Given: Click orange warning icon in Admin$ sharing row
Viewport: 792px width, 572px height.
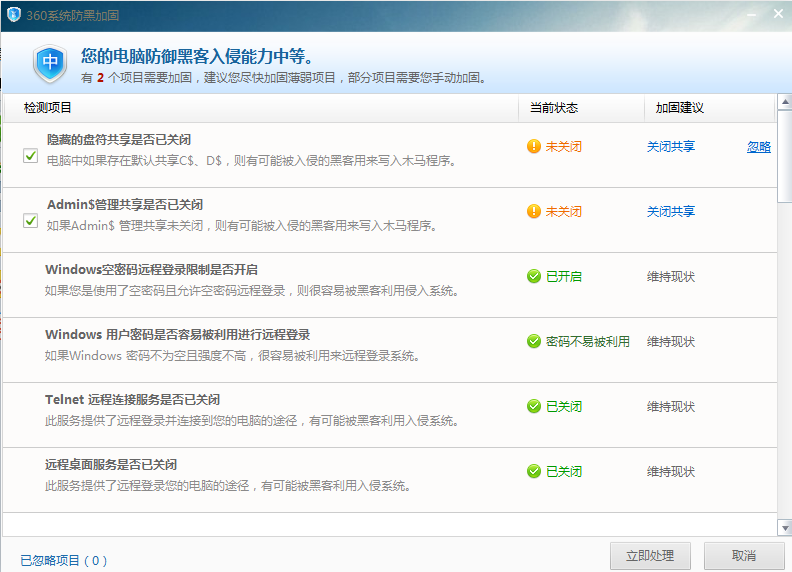Looking at the screenshot, I should coord(534,212).
